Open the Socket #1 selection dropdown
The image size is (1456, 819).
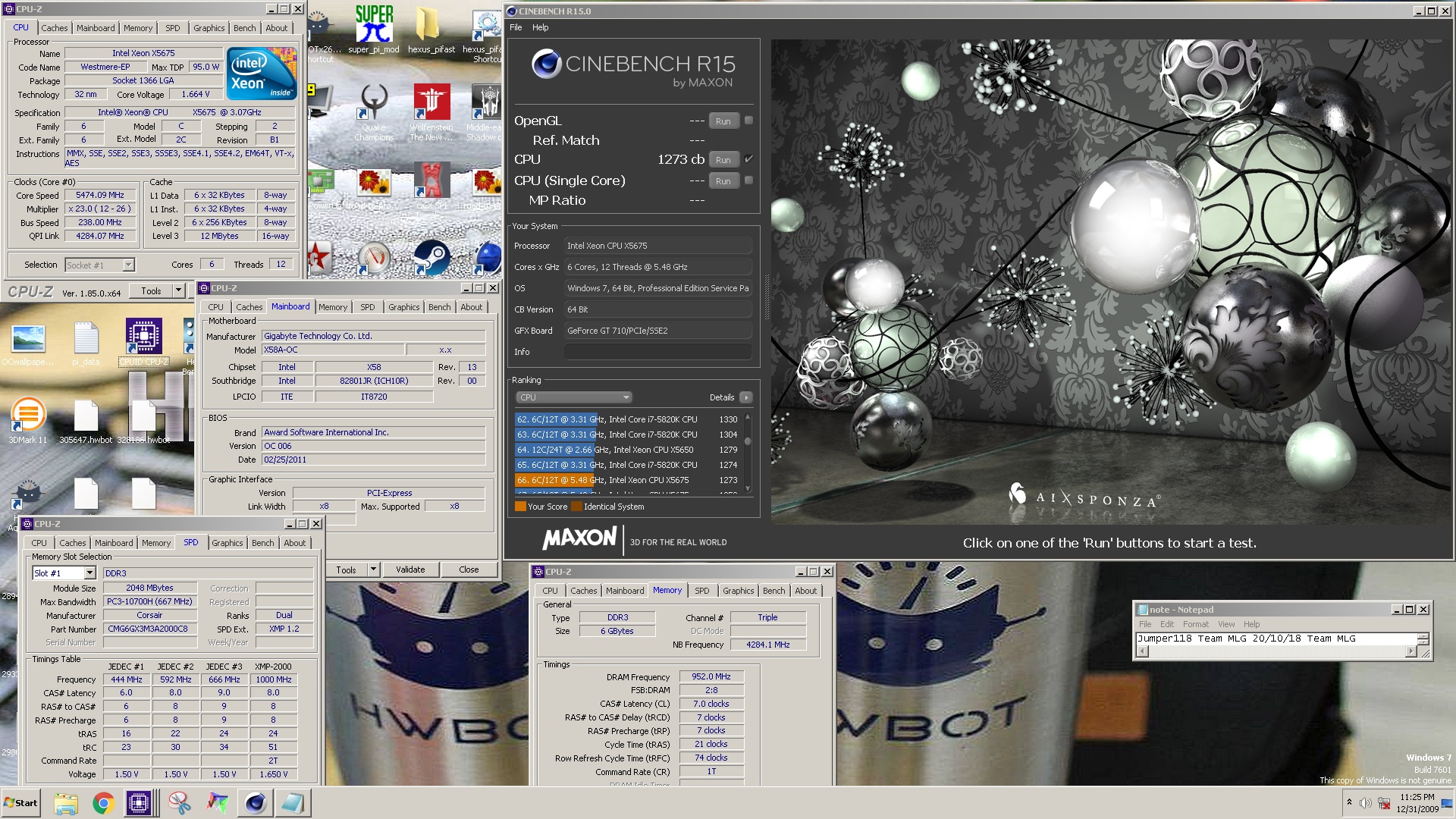(128, 265)
